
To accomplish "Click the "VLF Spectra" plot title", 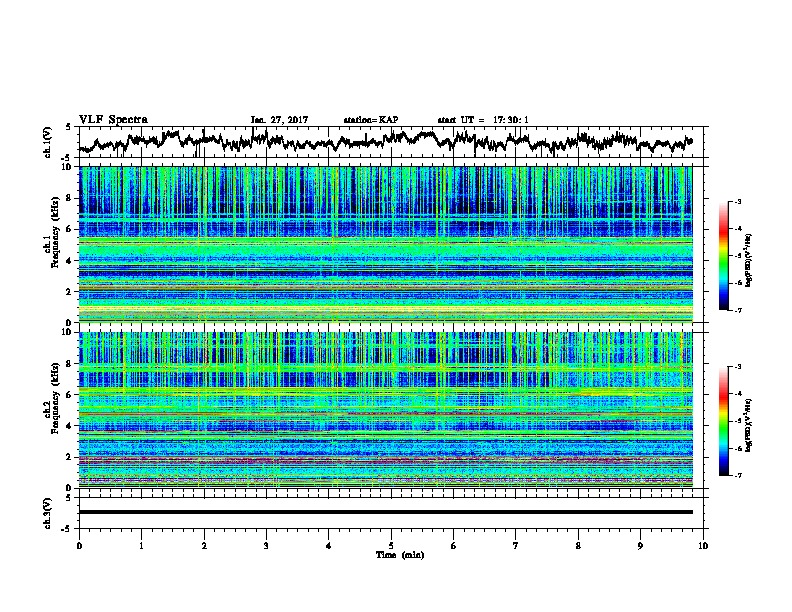I will tap(113, 120).
